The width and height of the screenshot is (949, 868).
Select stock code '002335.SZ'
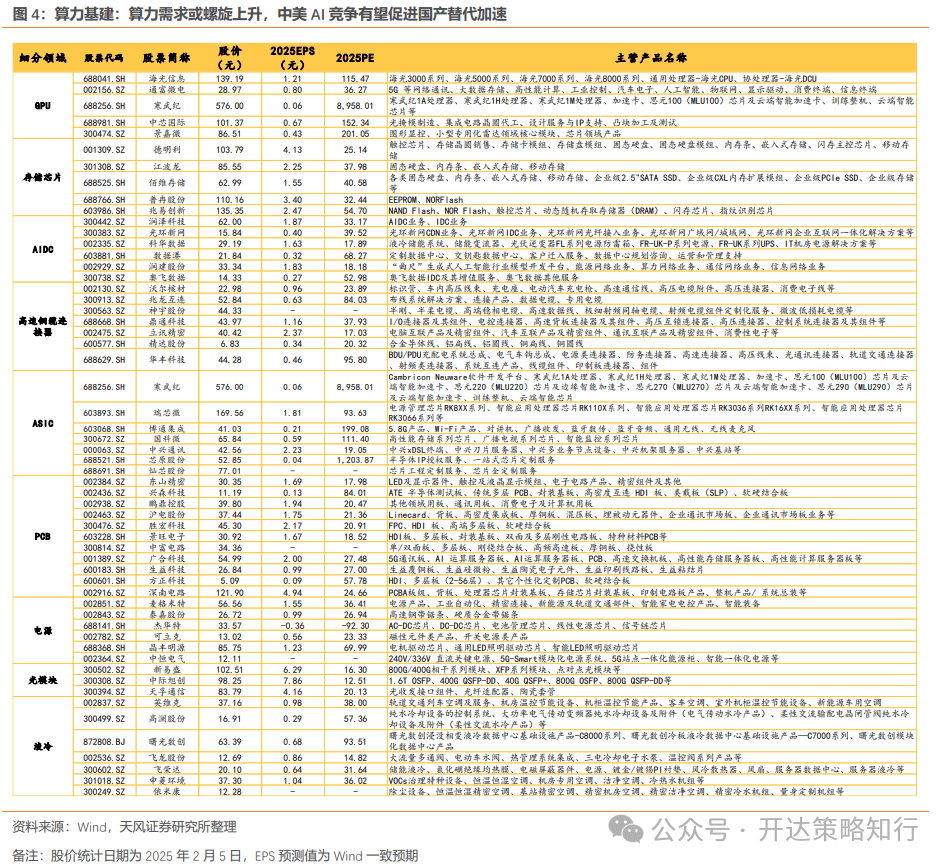click(104, 244)
